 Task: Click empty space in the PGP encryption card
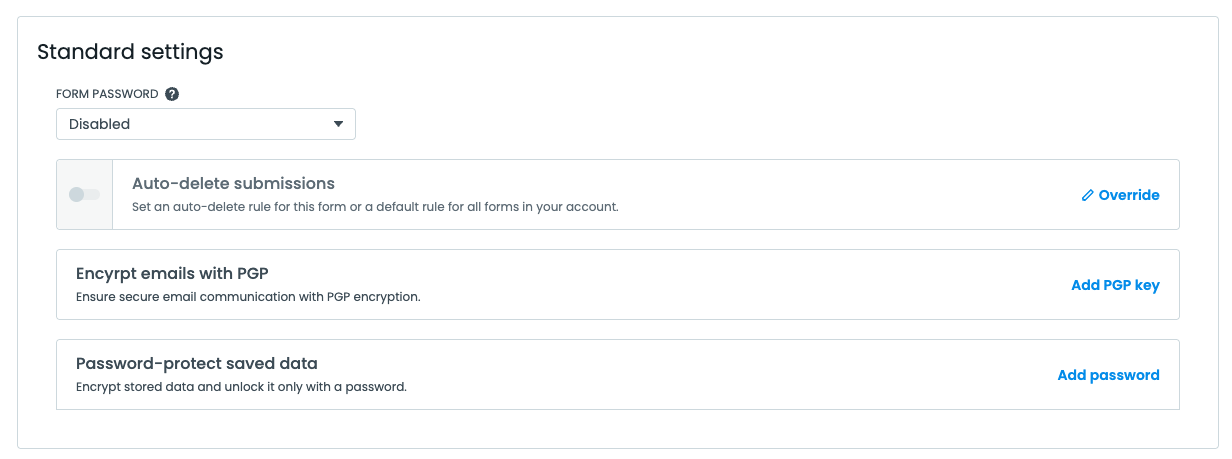tap(700, 285)
